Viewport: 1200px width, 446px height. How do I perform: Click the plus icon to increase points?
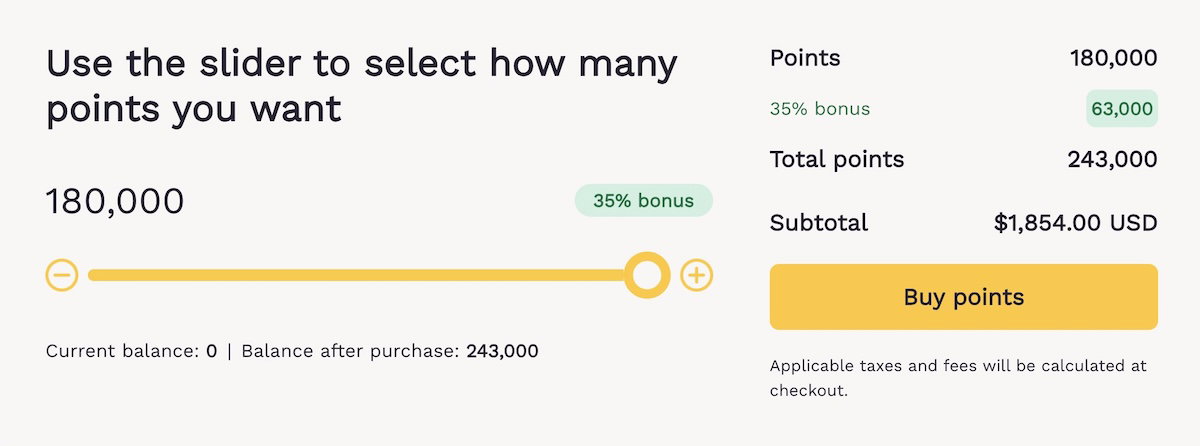696,275
